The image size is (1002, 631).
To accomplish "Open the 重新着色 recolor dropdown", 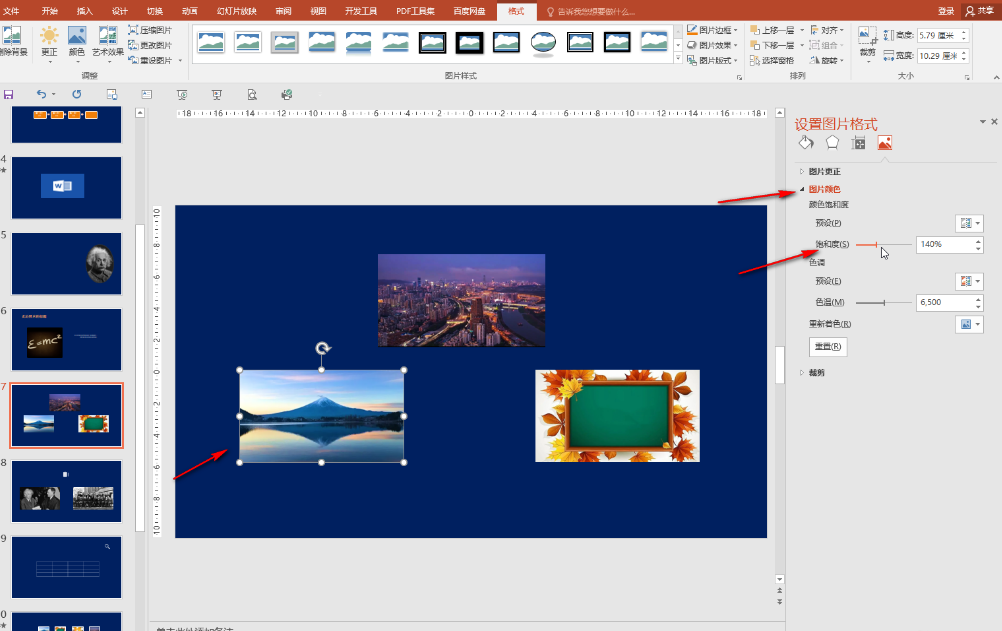I will 970,324.
